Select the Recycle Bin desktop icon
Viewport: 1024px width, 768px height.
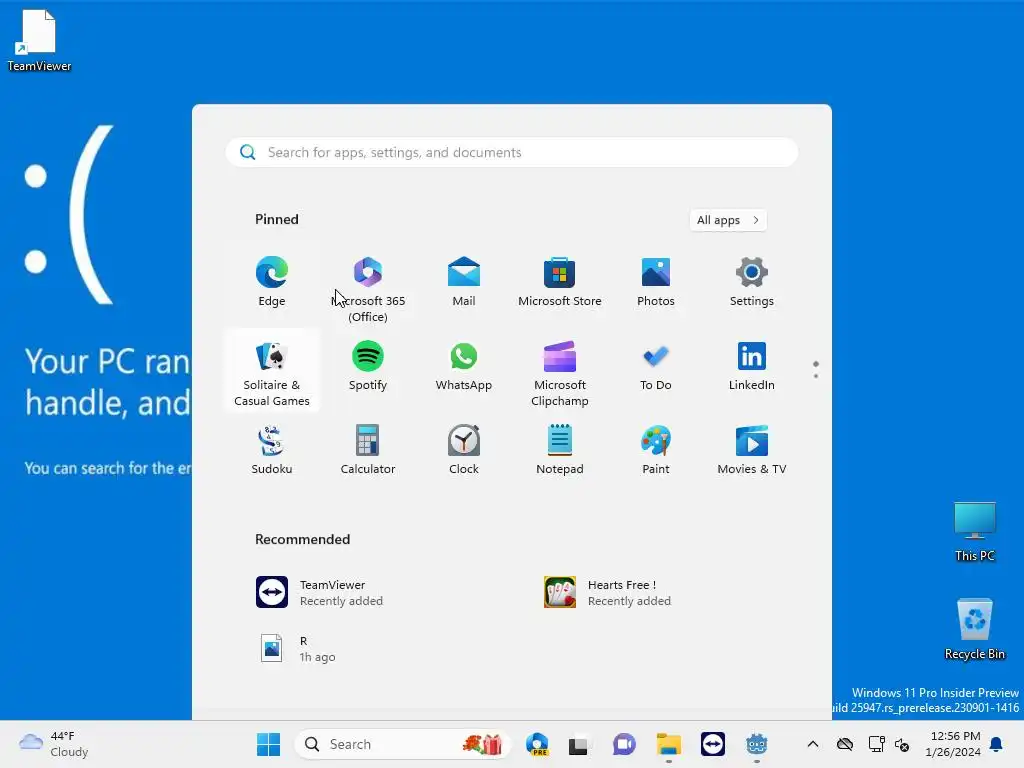974,628
